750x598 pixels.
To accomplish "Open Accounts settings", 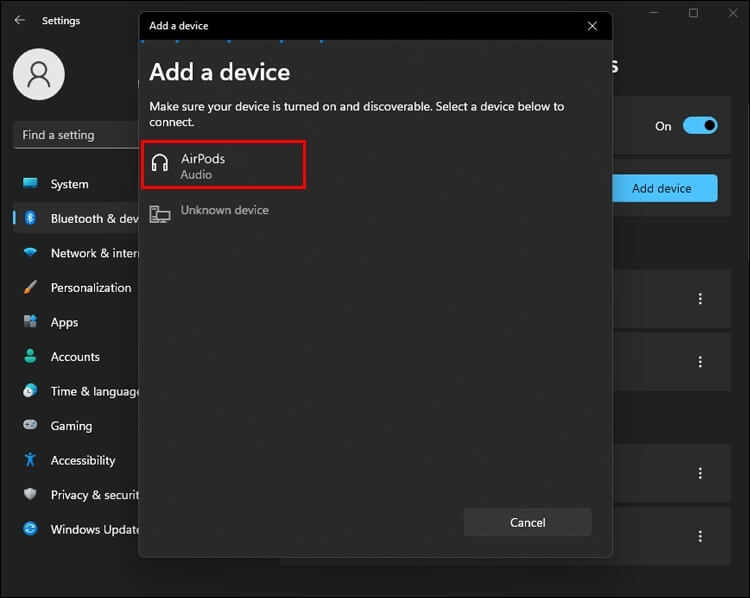I will point(77,357).
